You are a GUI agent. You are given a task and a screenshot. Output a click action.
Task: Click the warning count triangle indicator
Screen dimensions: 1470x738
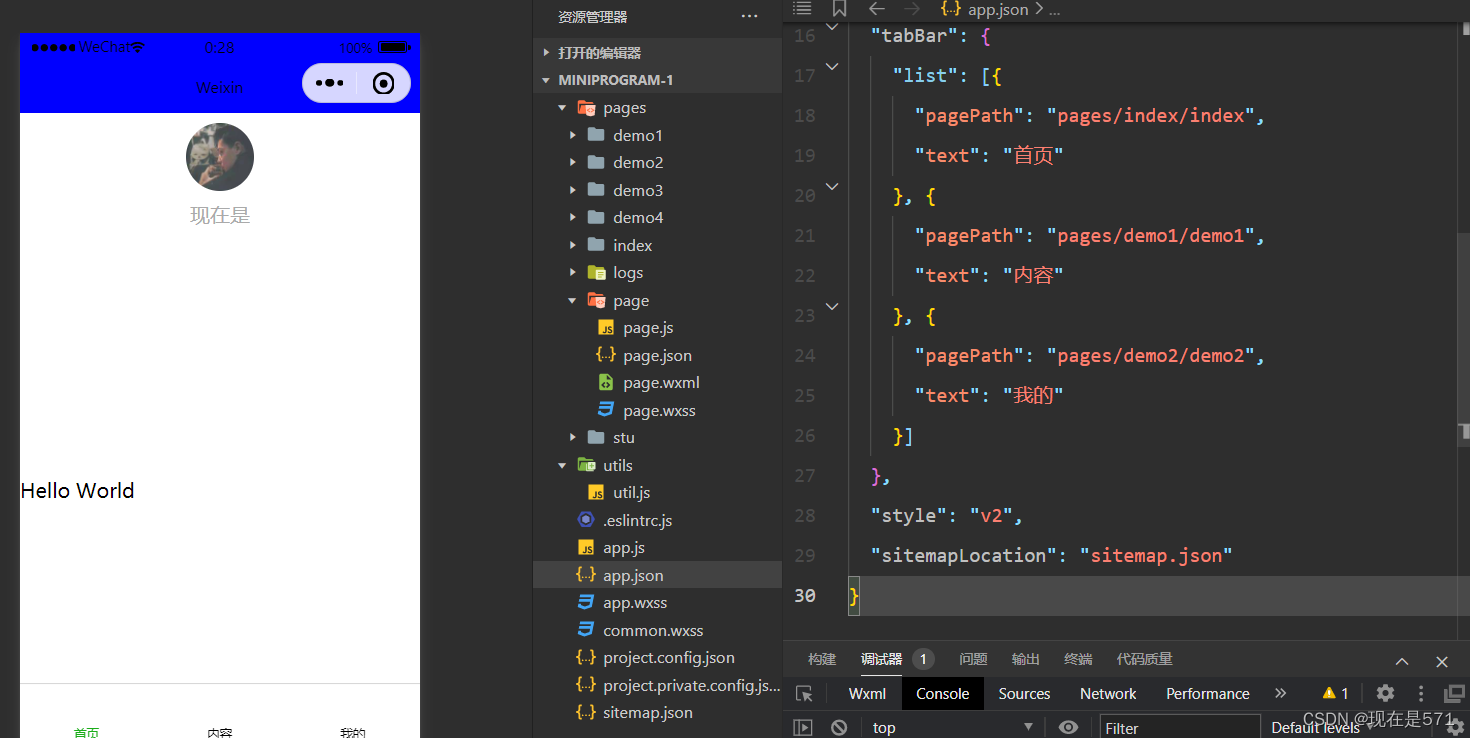pos(1335,693)
